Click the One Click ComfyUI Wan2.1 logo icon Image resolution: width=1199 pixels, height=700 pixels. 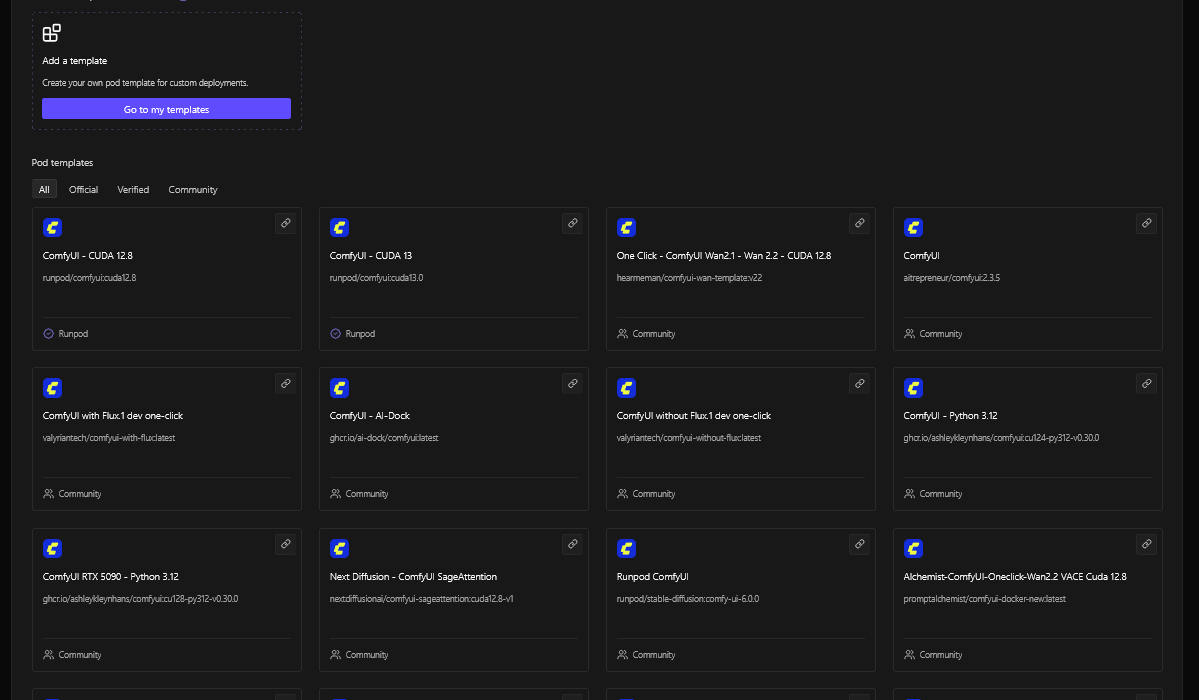pos(626,227)
